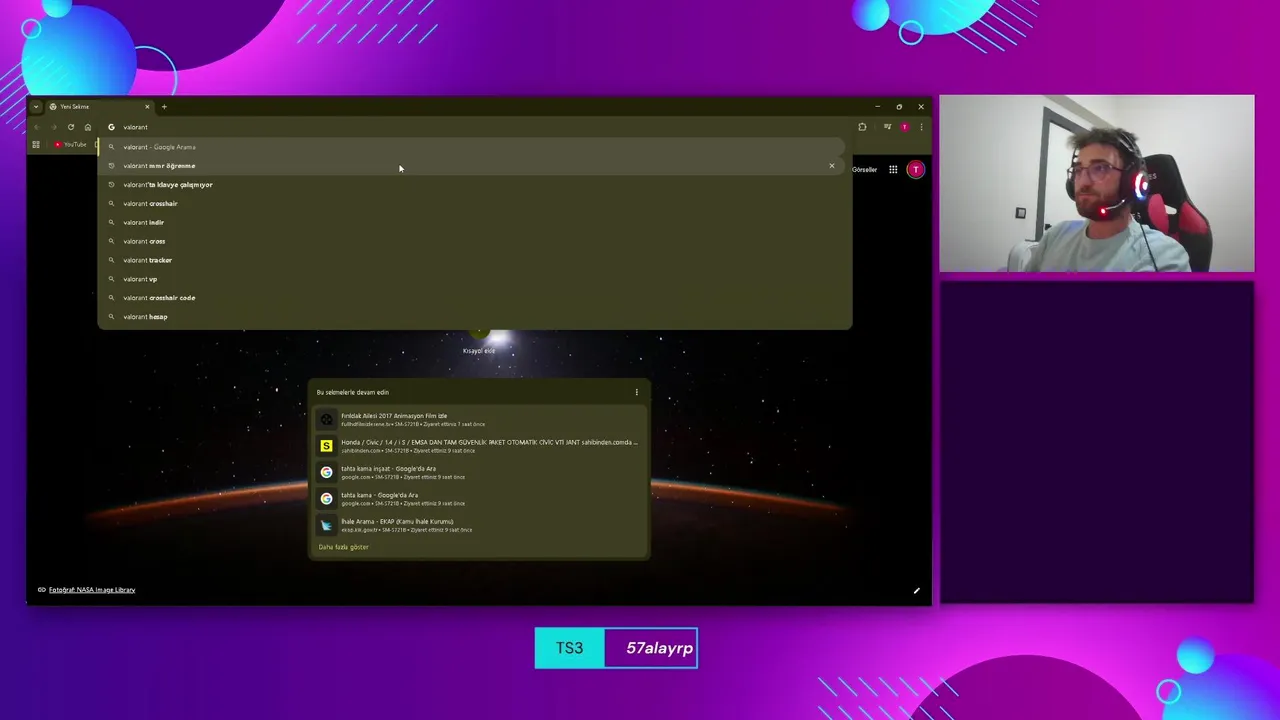Click the sahibinden yellow S favicon
1280x720 pixels.
pyautogui.click(x=326, y=446)
